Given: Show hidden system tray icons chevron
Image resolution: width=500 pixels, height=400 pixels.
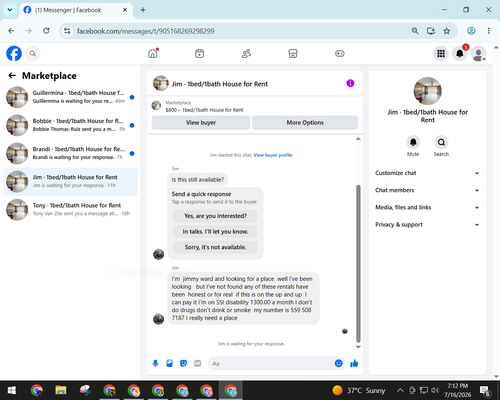Looking at the screenshot, I should [x=400, y=390].
